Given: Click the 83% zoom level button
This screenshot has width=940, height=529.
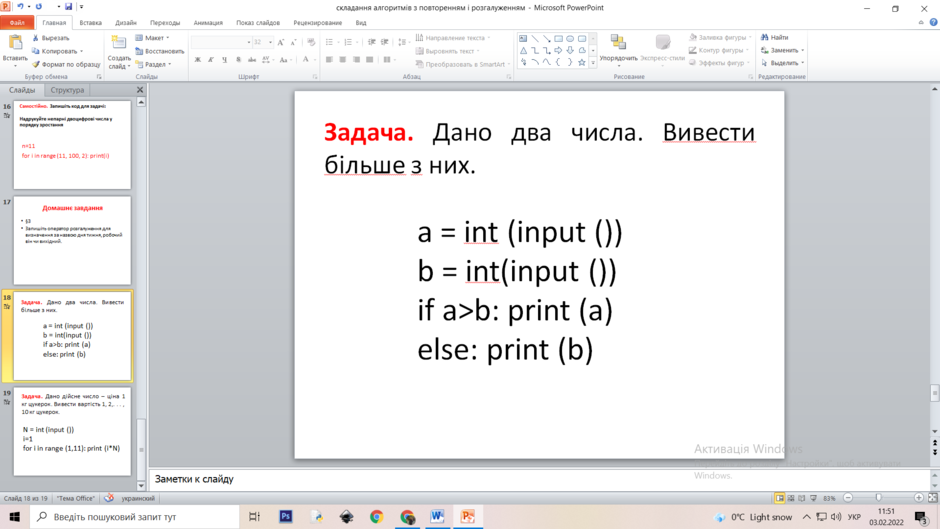Looking at the screenshot, I should 829,498.
